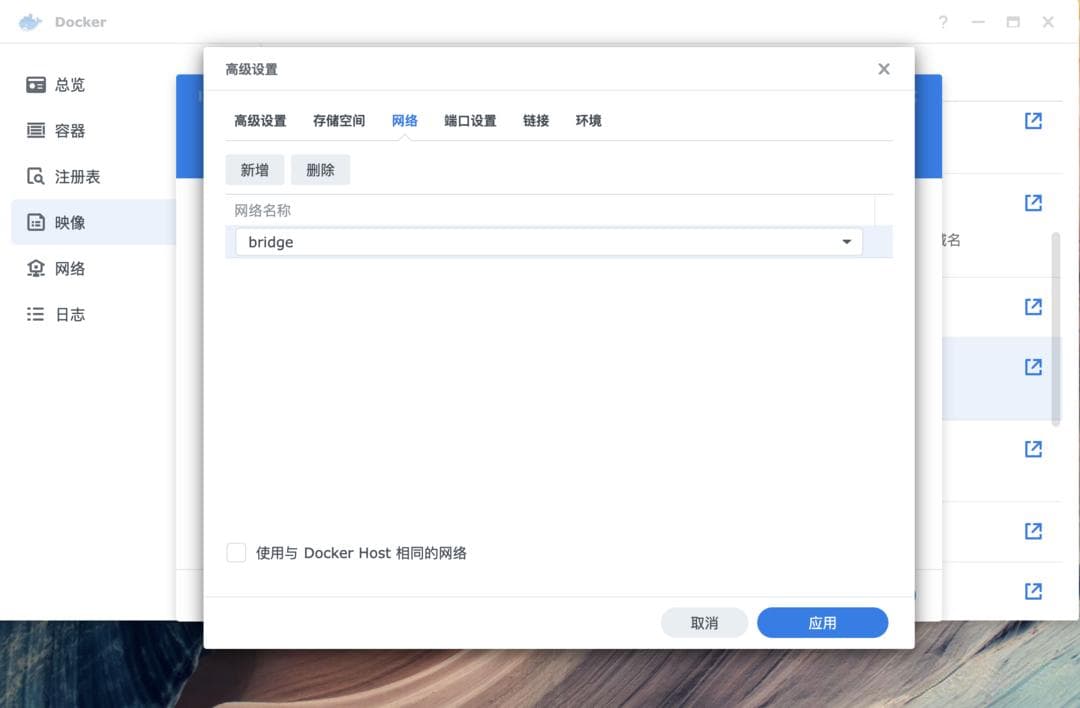Click the 取消 cancel button
This screenshot has height=708, width=1080.
tap(705, 623)
